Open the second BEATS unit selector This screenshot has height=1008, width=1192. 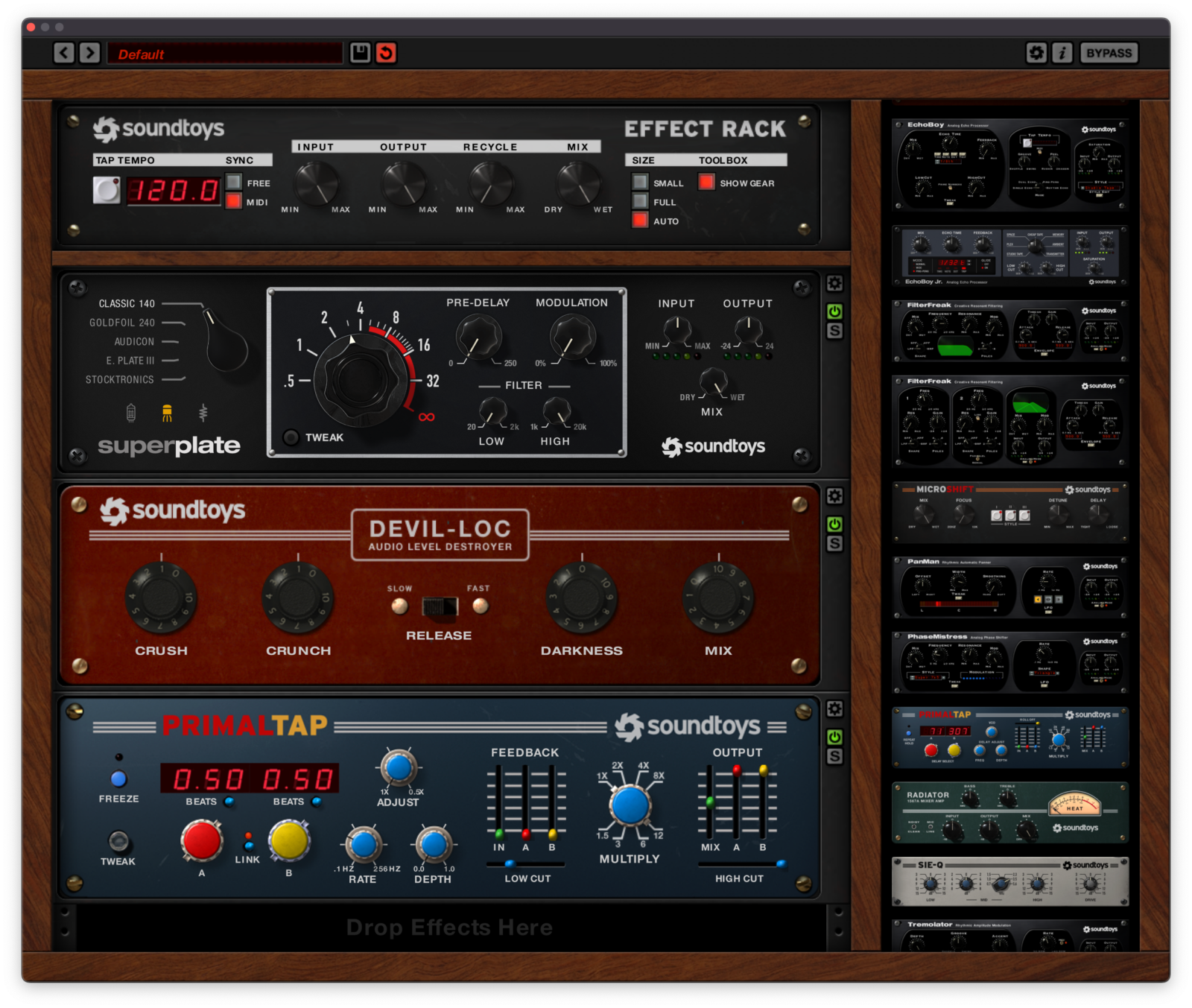[317, 802]
